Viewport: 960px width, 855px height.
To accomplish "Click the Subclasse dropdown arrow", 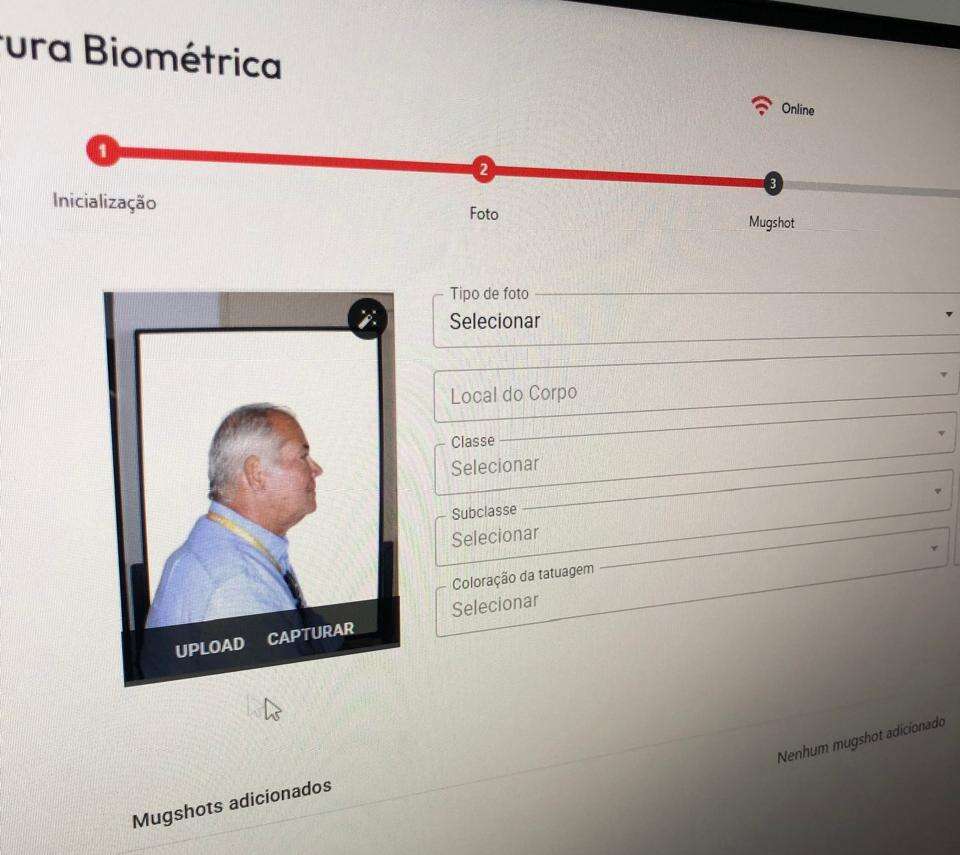I will coord(937,491).
